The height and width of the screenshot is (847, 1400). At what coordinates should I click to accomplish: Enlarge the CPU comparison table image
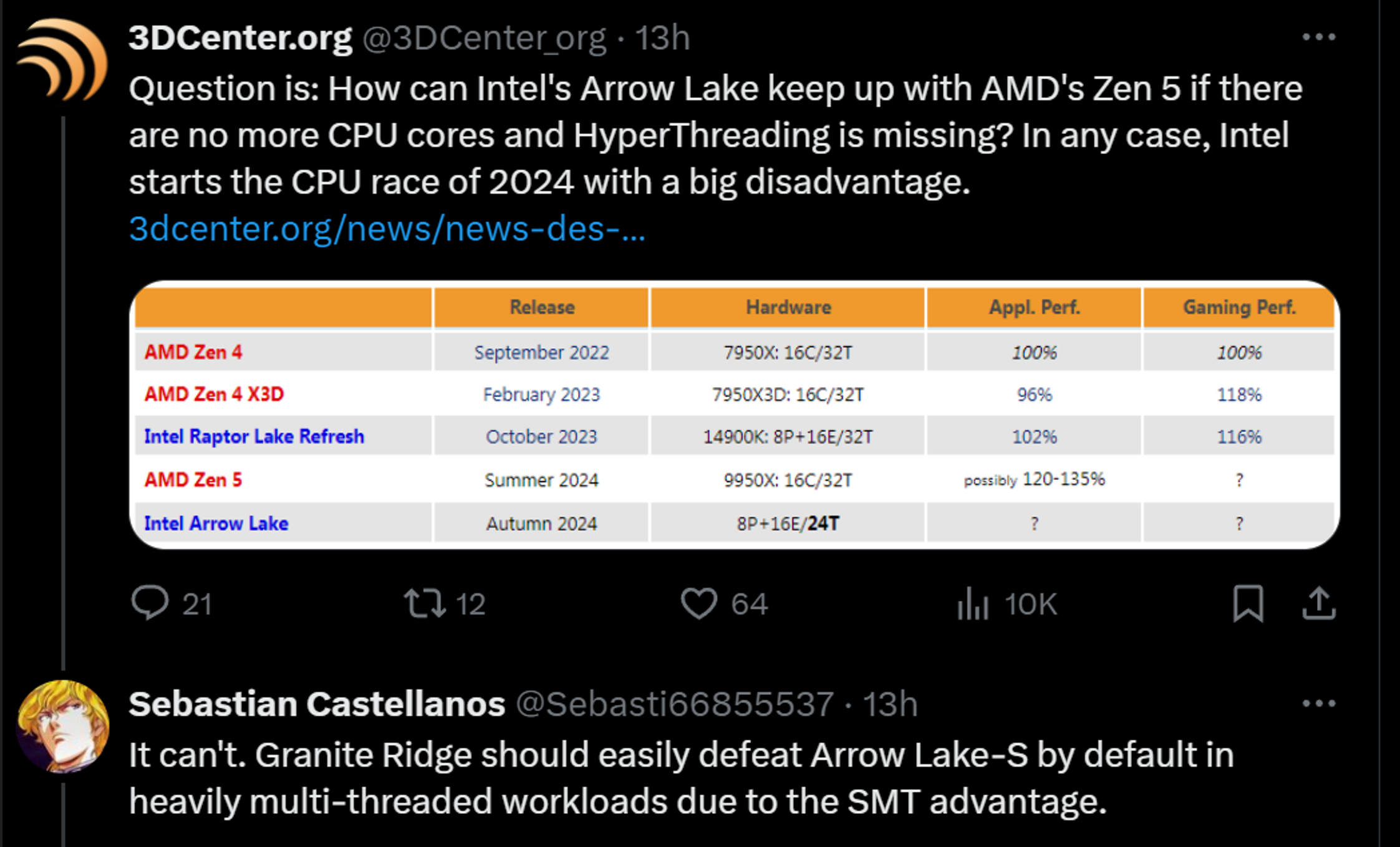point(734,414)
